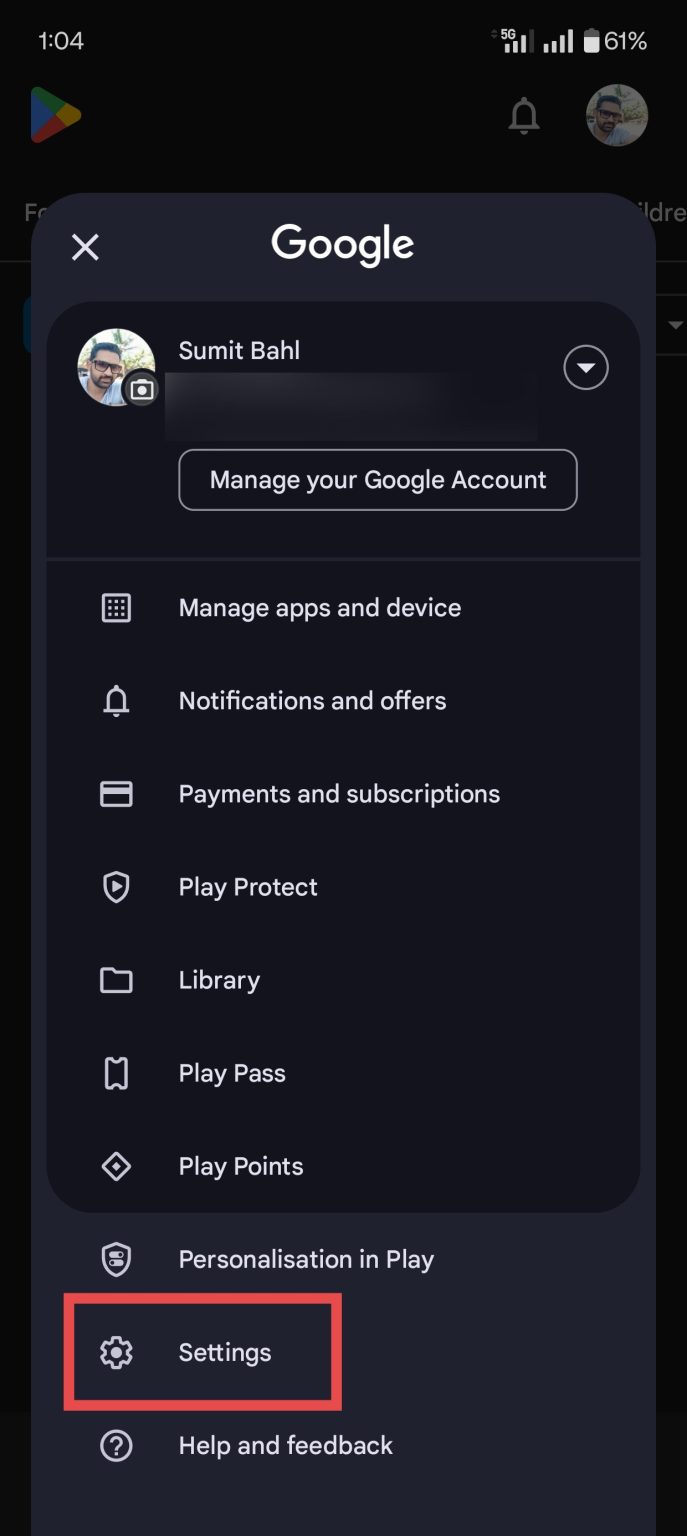Tap the camera badge on profile photo
Viewport: 687px width, 1536px height.
click(141, 389)
